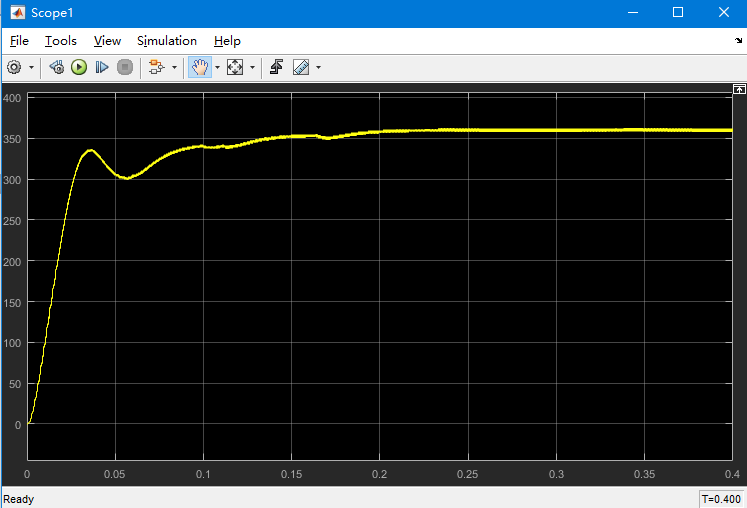Click the Step Back button
The height and width of the screenshot is (508, 747).
click(57, 67)
